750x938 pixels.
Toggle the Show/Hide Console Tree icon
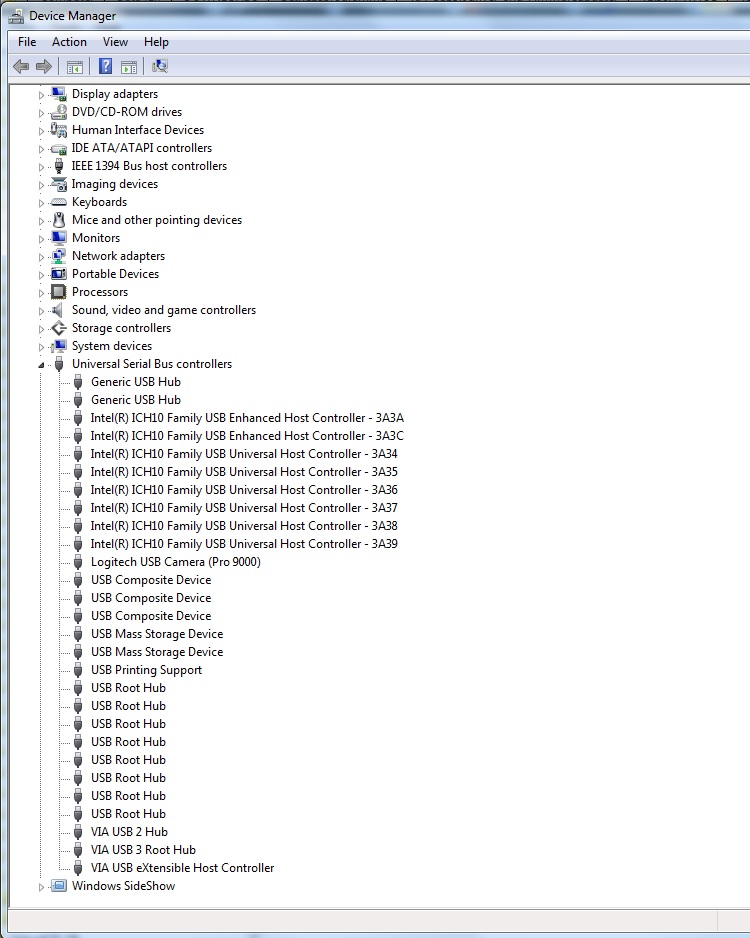pyautogui.click(x=74, y=67)
